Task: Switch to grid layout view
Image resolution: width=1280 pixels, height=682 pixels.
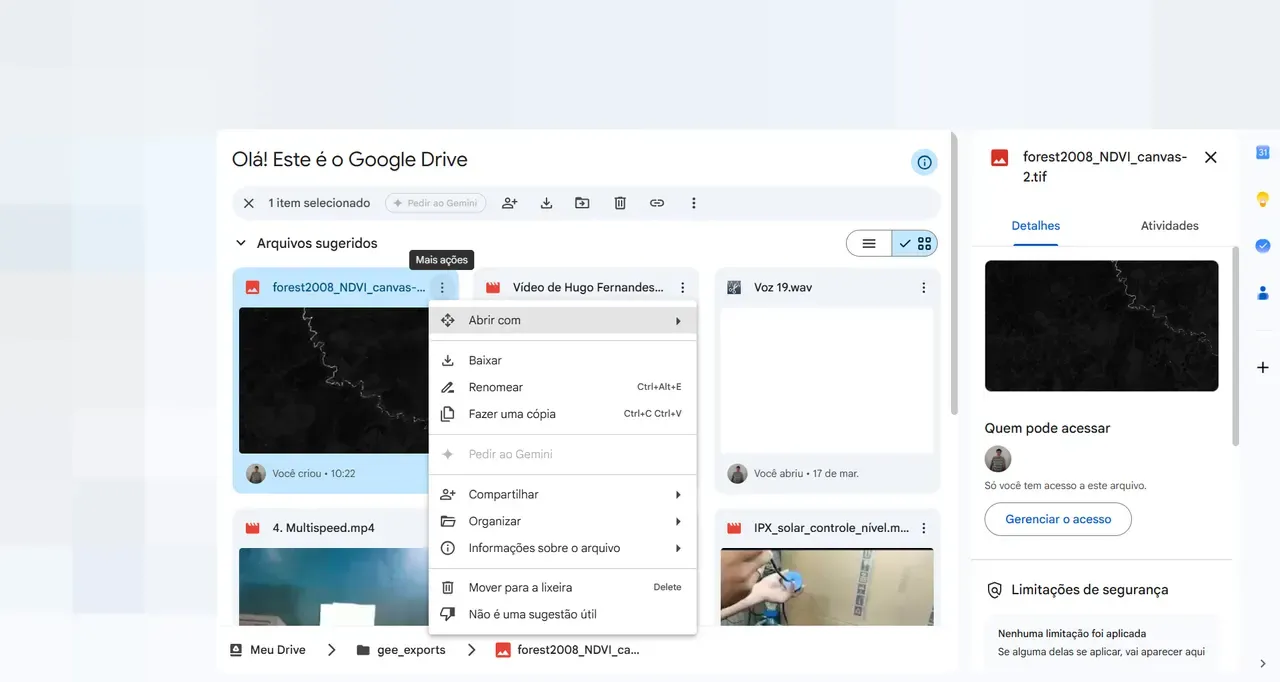Action: point(915,243)
